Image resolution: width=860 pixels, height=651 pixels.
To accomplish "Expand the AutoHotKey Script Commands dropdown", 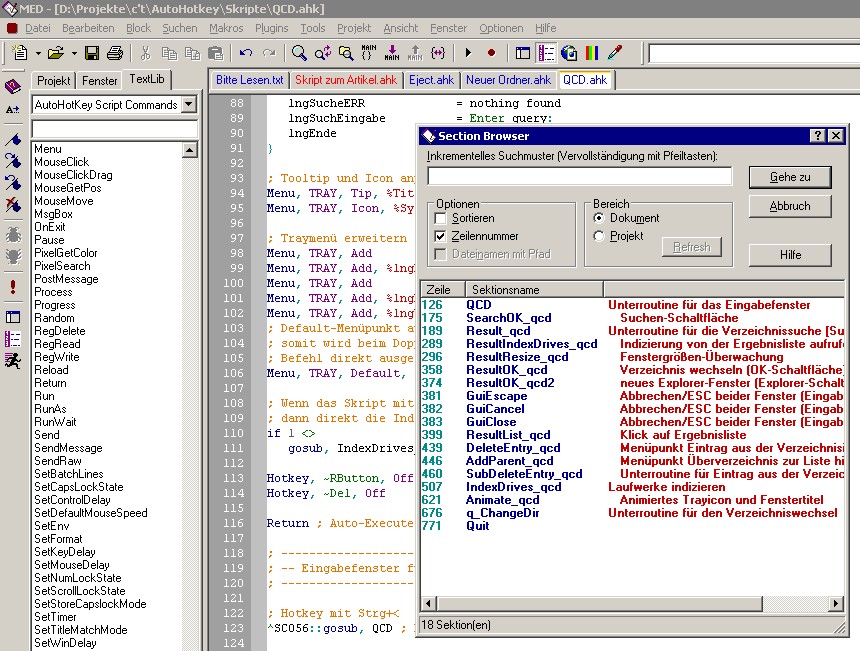I will 189,105.
